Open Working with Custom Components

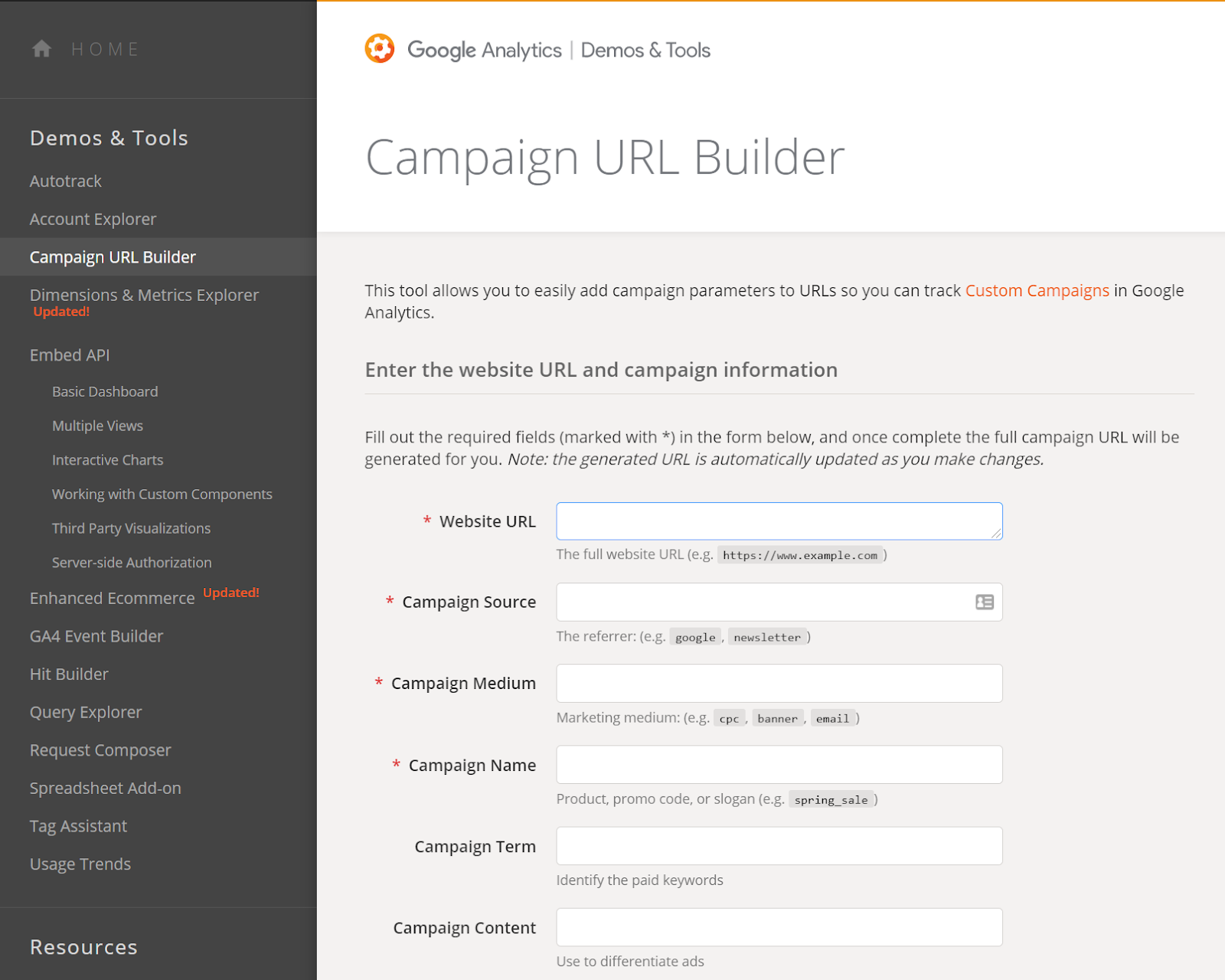coord(162,495)
